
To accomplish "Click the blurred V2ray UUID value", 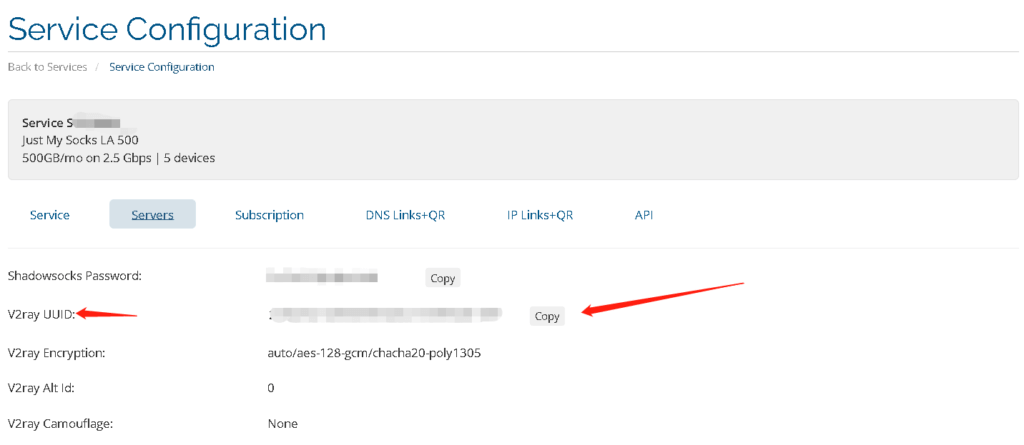I will (x=383, y=314).
